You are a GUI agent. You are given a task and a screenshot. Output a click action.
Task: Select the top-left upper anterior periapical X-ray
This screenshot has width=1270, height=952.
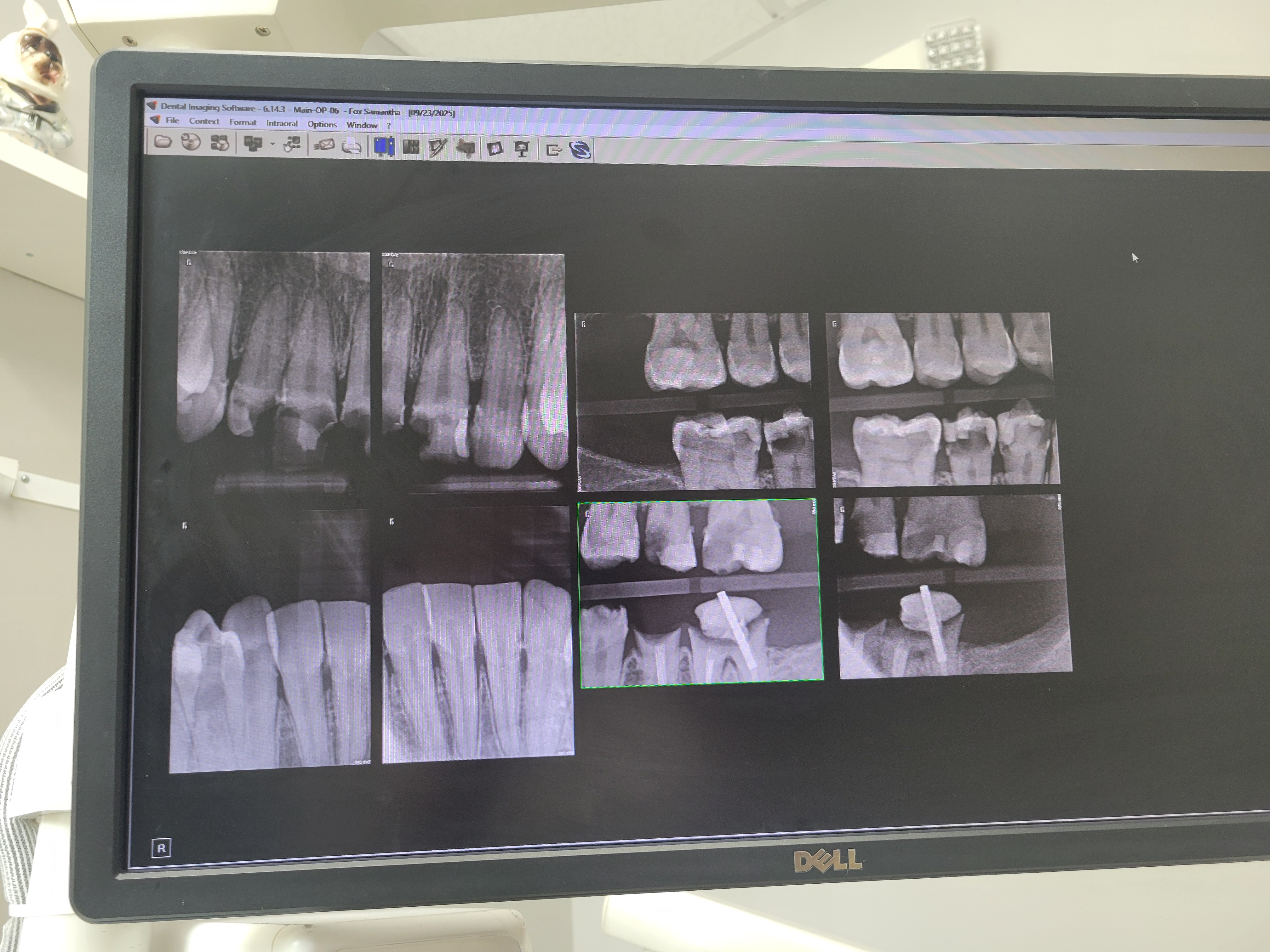tap(274, 356)
